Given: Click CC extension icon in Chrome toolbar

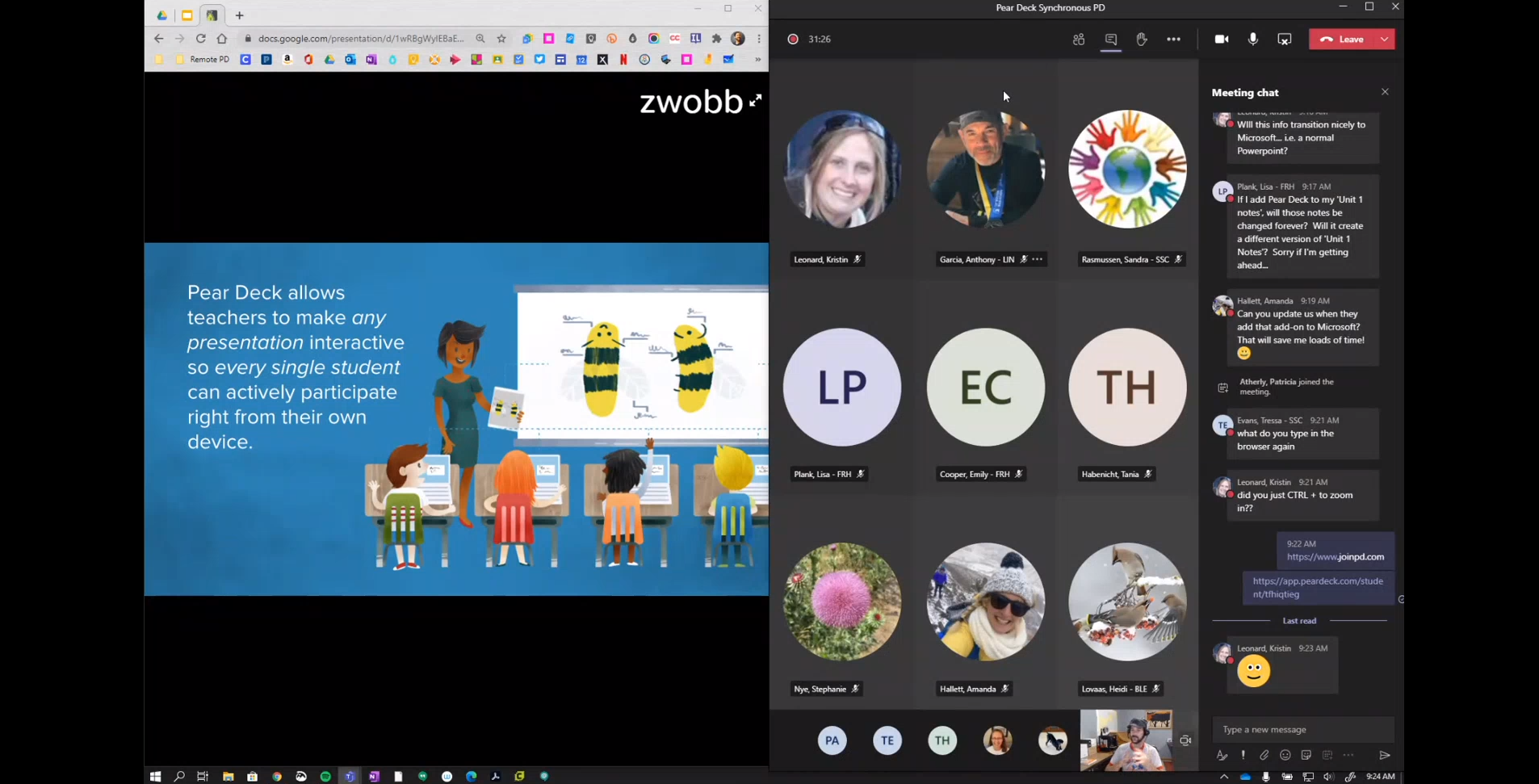Looking at the screenshot, I should click(675, 39).
